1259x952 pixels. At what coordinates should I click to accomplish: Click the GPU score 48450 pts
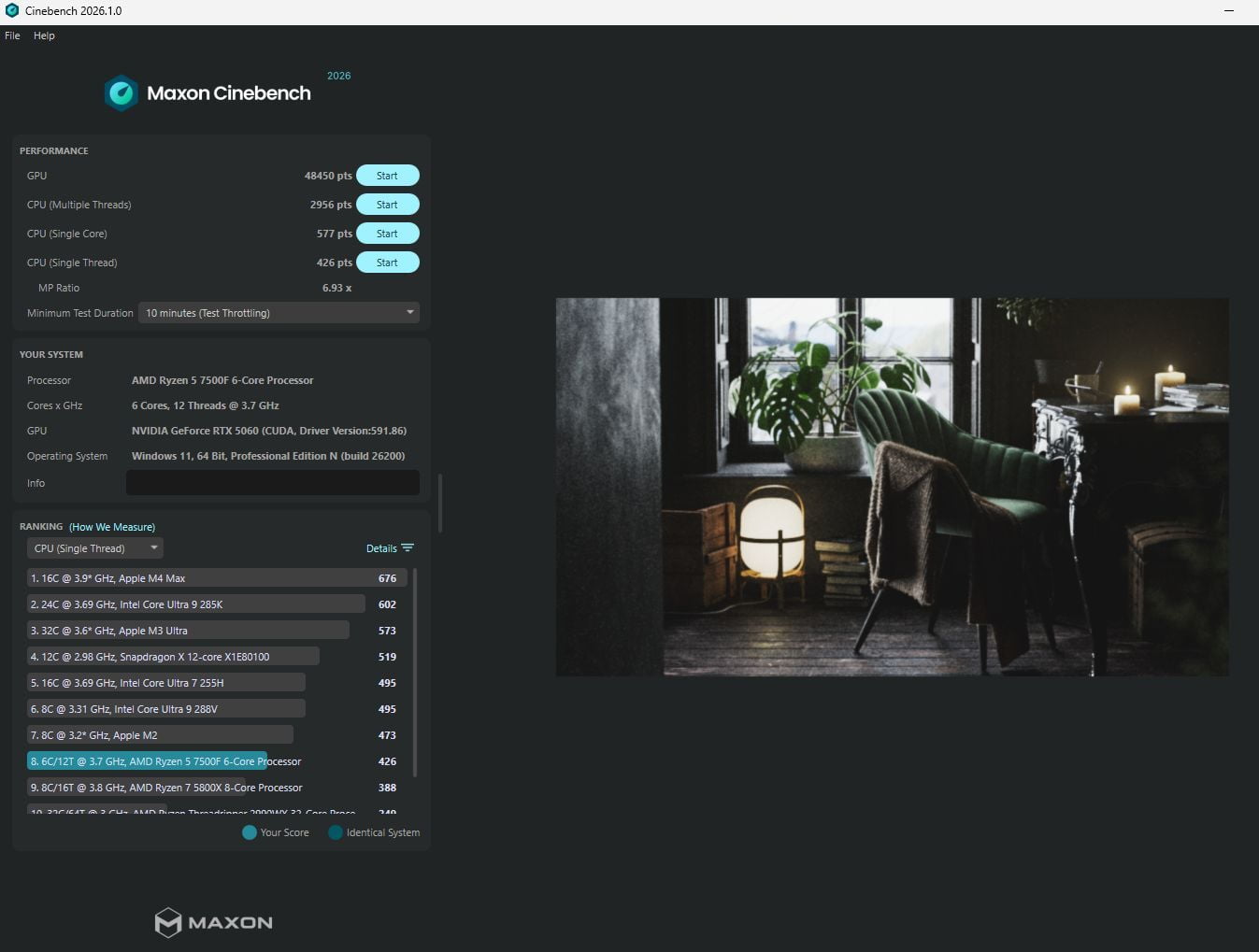[328, 176]
